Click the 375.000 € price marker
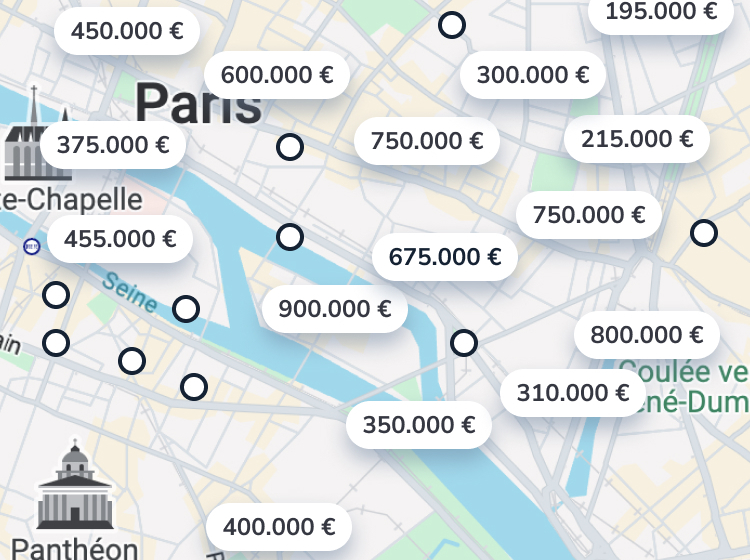 [x=113, y=145]
